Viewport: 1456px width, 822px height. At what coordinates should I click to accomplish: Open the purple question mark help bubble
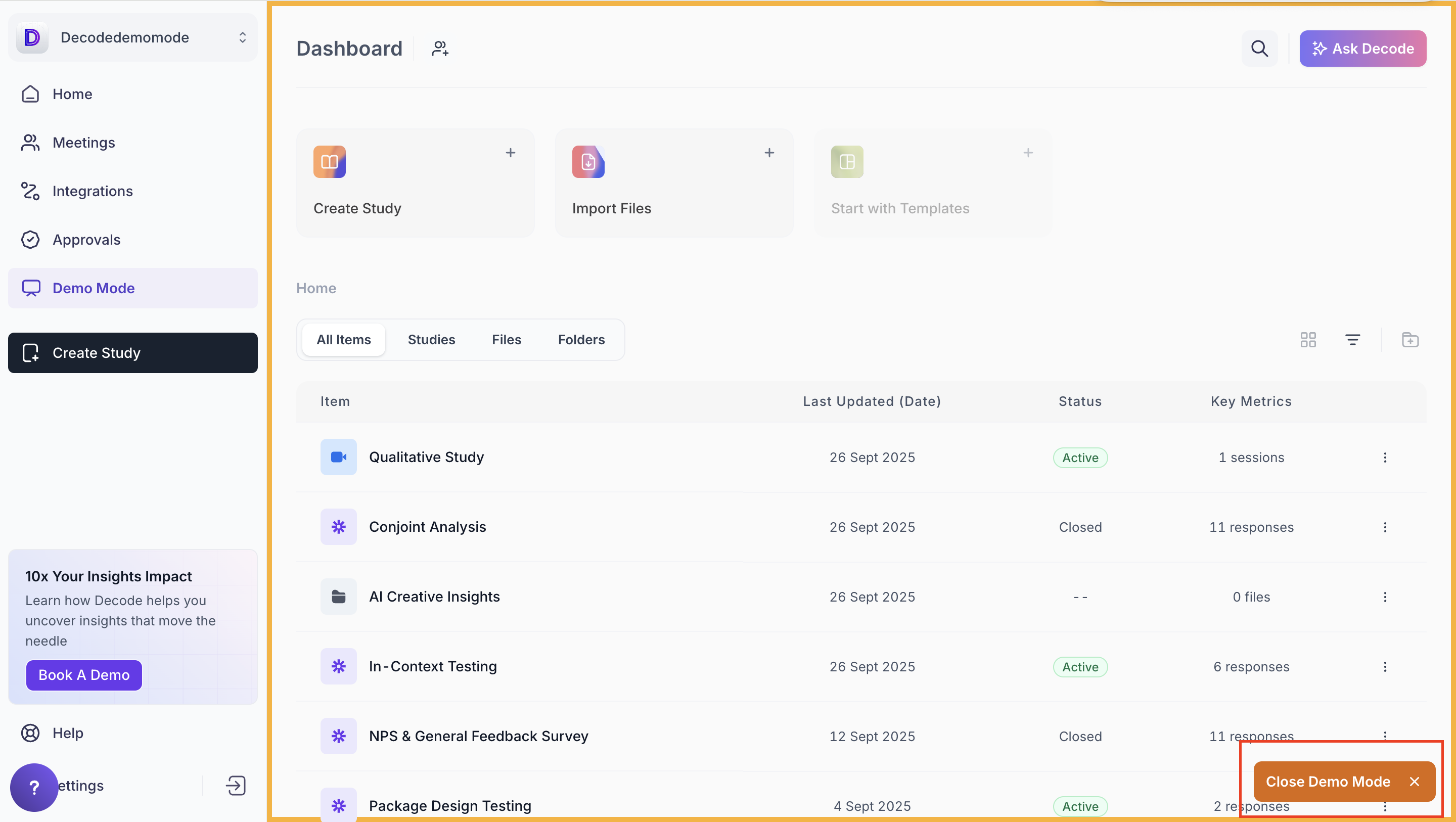click(34, 787)
